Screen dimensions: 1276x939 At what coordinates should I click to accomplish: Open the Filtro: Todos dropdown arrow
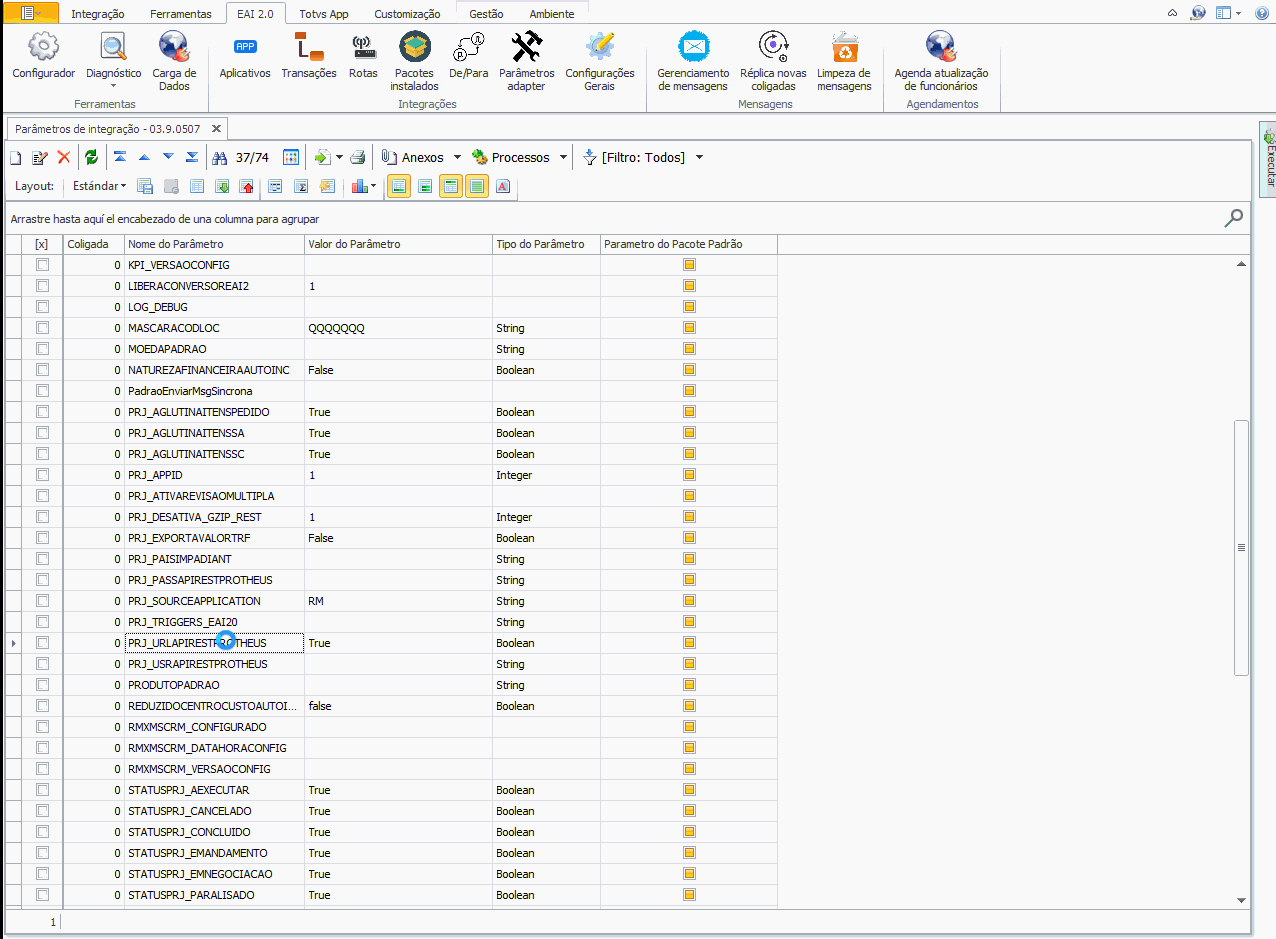coord(699,157)
